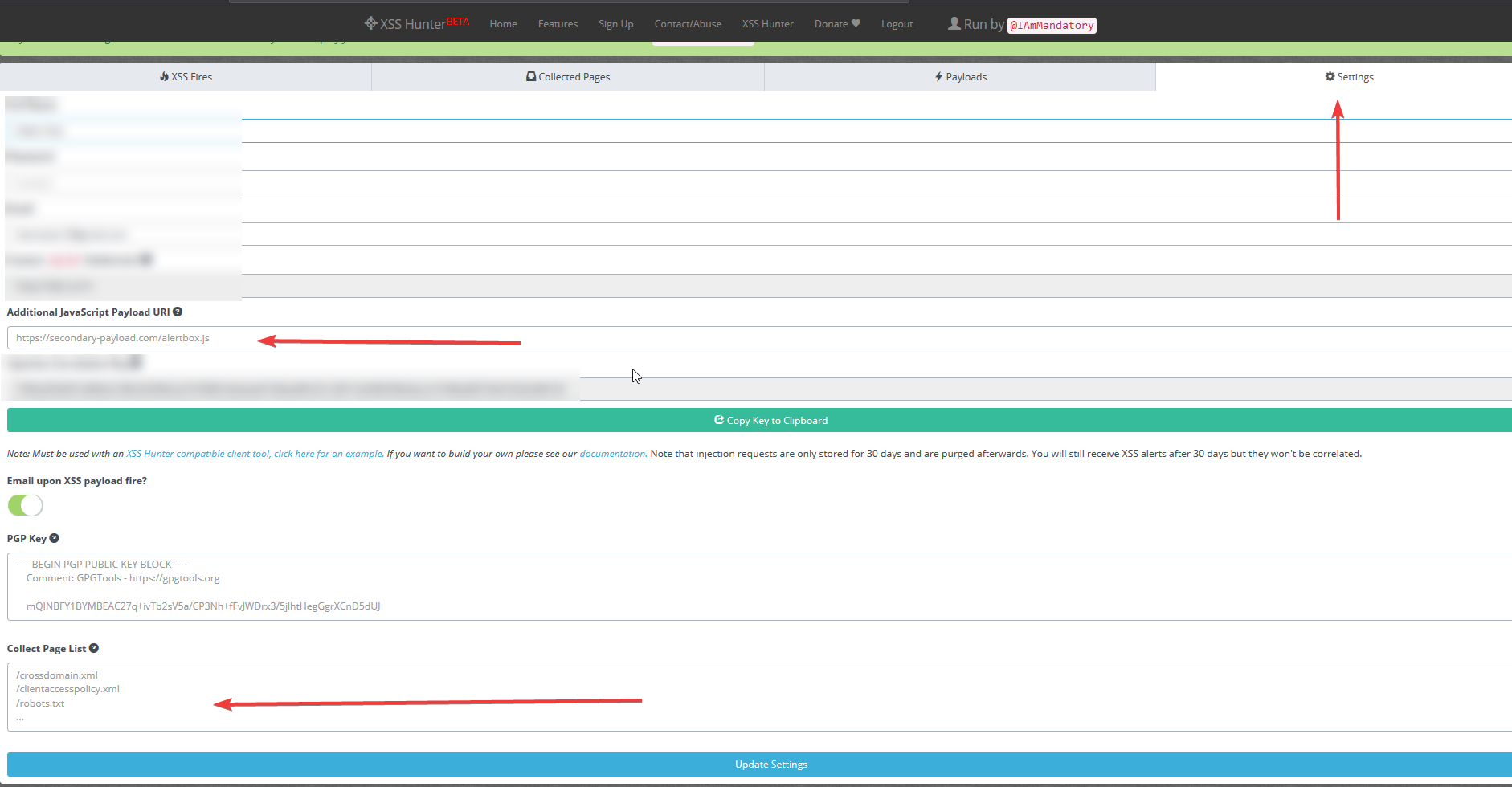Click the Update Settings button
Viewport: 1512px width, 787px height.
click(759, 765)
